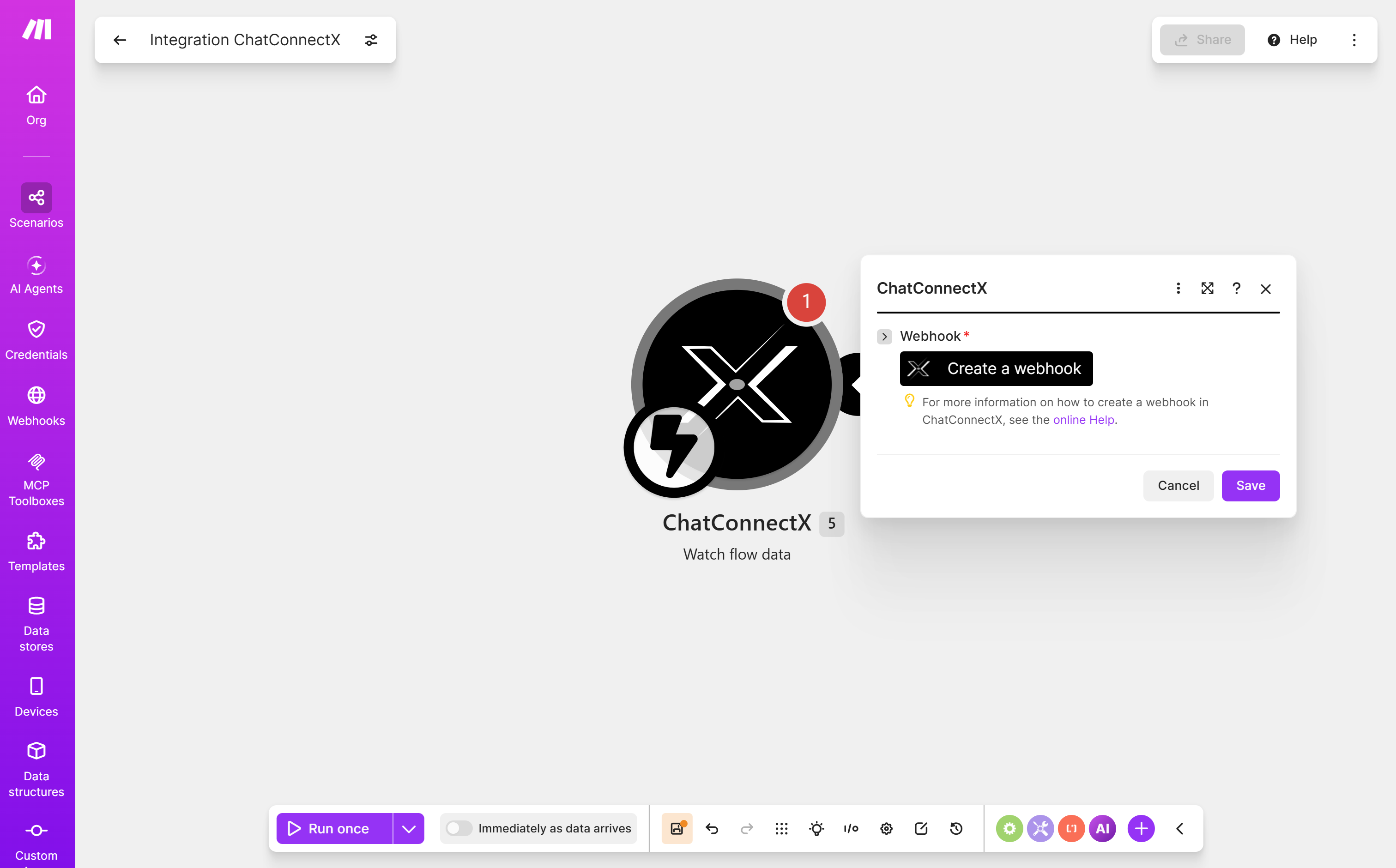
Task: Click Run once button
Action: (x=335, y=828)
